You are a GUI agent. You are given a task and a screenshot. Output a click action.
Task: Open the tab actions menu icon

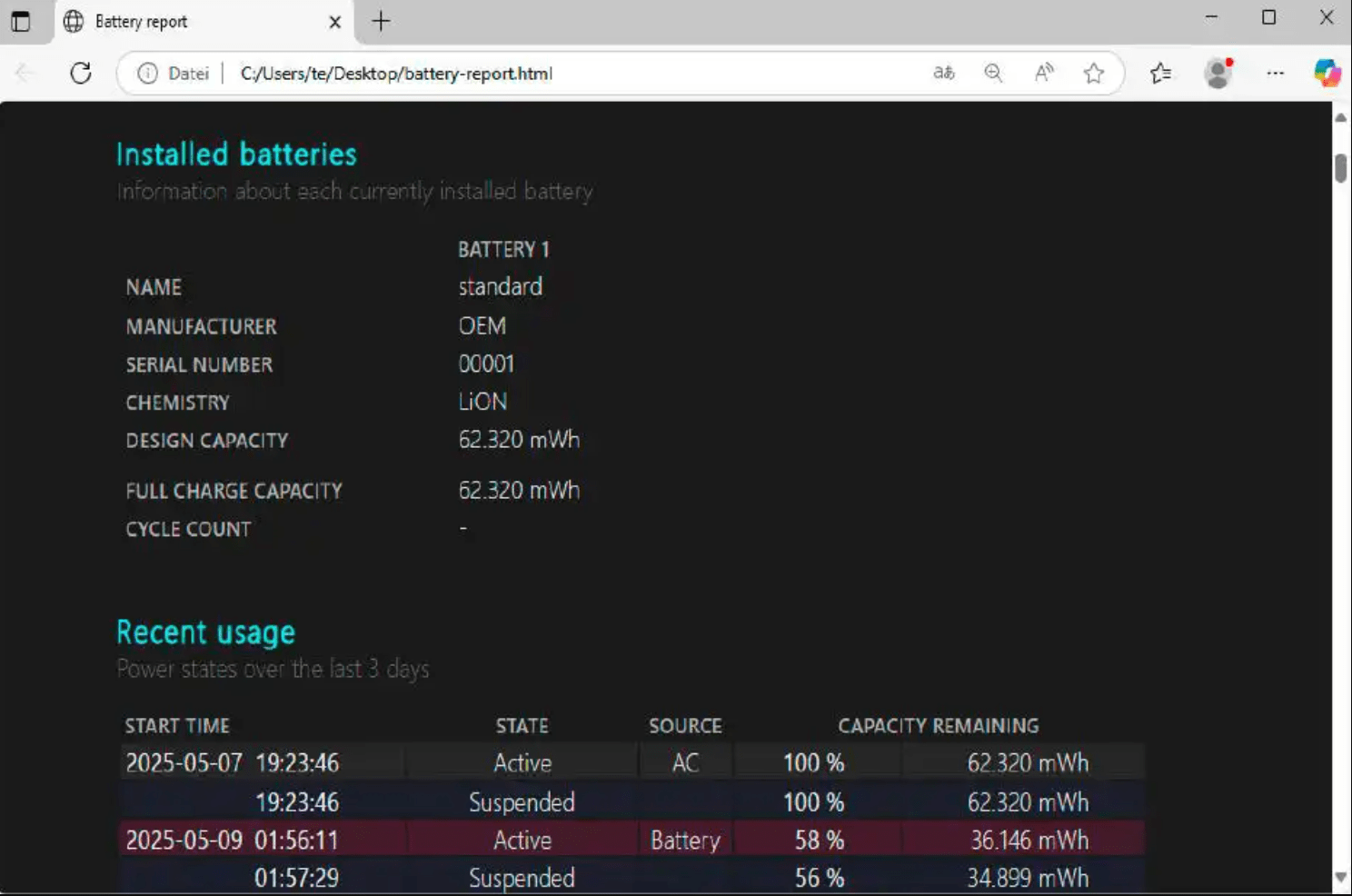(21, 21)
